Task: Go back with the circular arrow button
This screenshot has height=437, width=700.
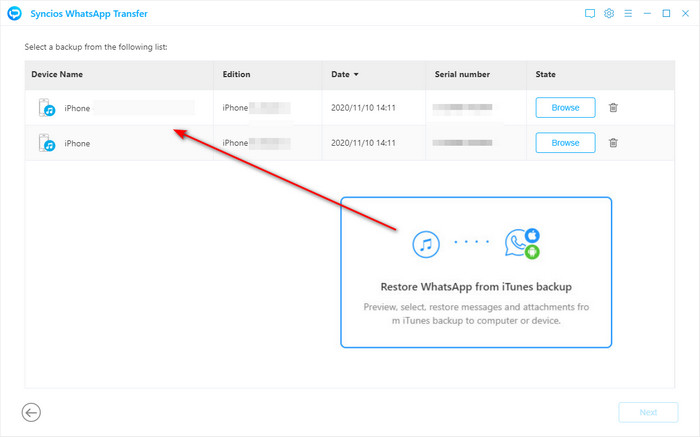Action: coord(31,412)
